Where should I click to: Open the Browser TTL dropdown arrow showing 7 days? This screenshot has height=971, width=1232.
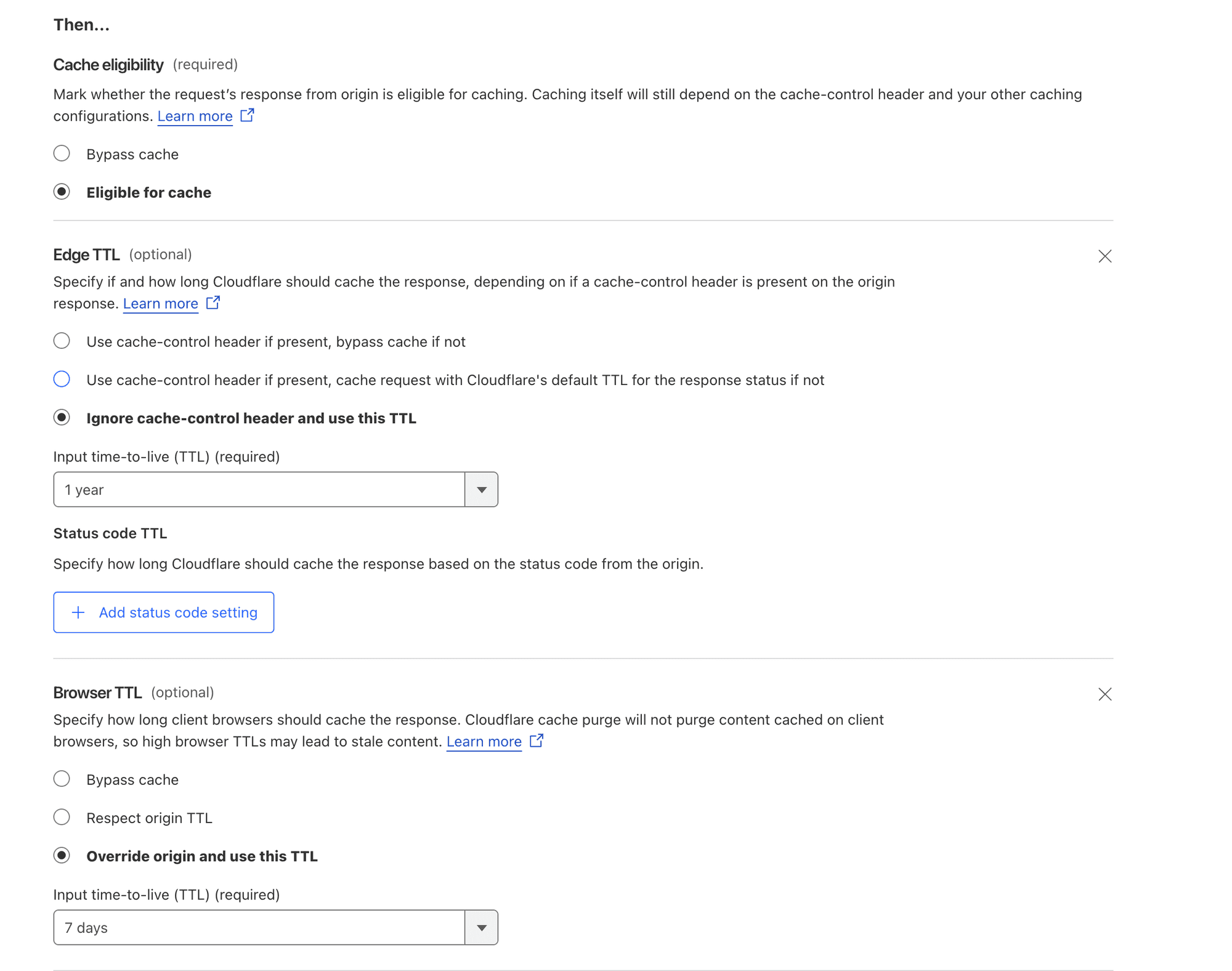coord(481,928)
